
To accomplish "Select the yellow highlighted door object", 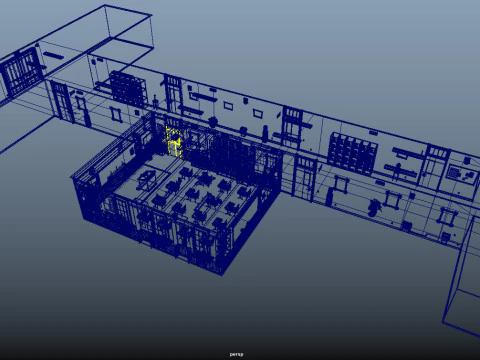I will [x=174, y=141].
